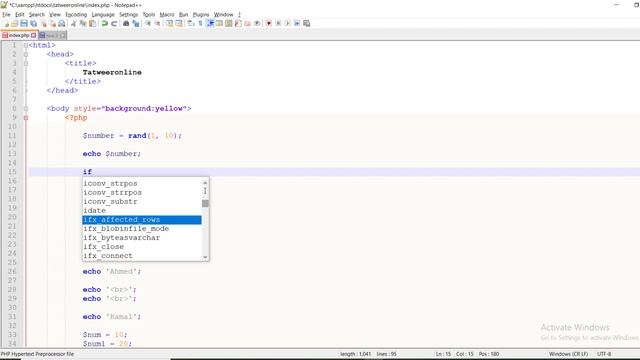Collapse the body fold on line 8
This screenshot has height=360, width=640.
click(26, 109)
